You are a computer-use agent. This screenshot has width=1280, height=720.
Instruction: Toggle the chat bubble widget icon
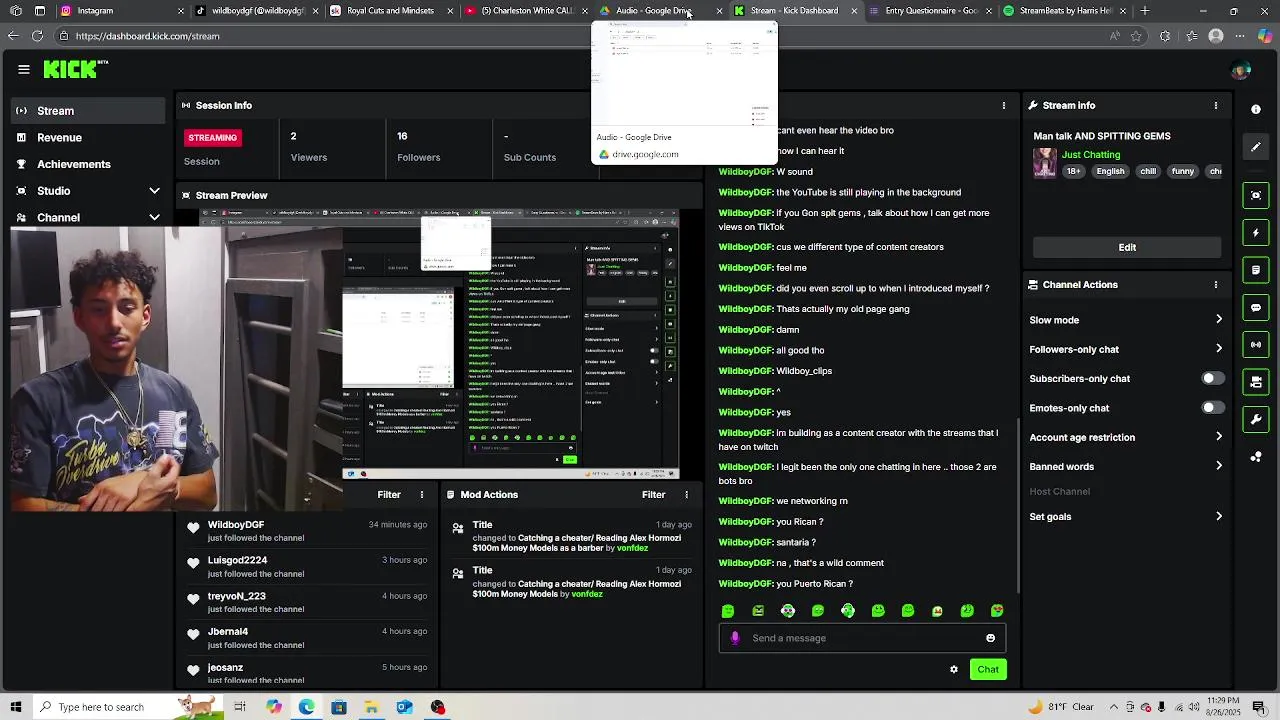tap(1256, 307)
